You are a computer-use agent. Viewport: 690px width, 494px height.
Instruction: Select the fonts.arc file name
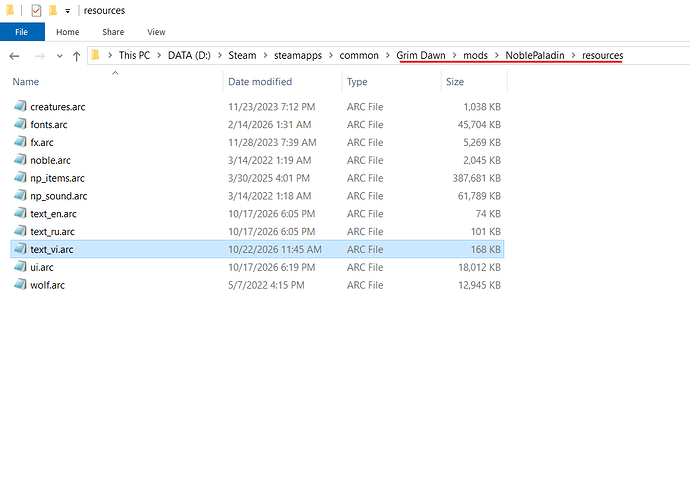(x=49, y=124)
